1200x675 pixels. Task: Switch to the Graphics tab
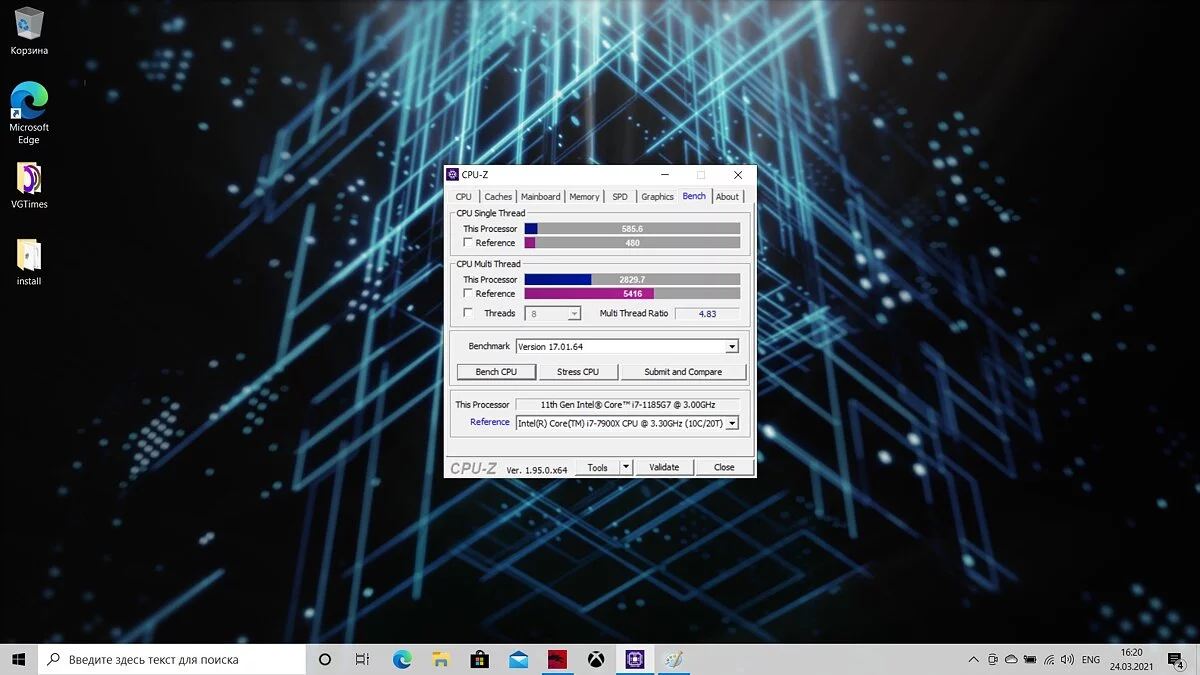pyautogui.click(x=657, y=197)
